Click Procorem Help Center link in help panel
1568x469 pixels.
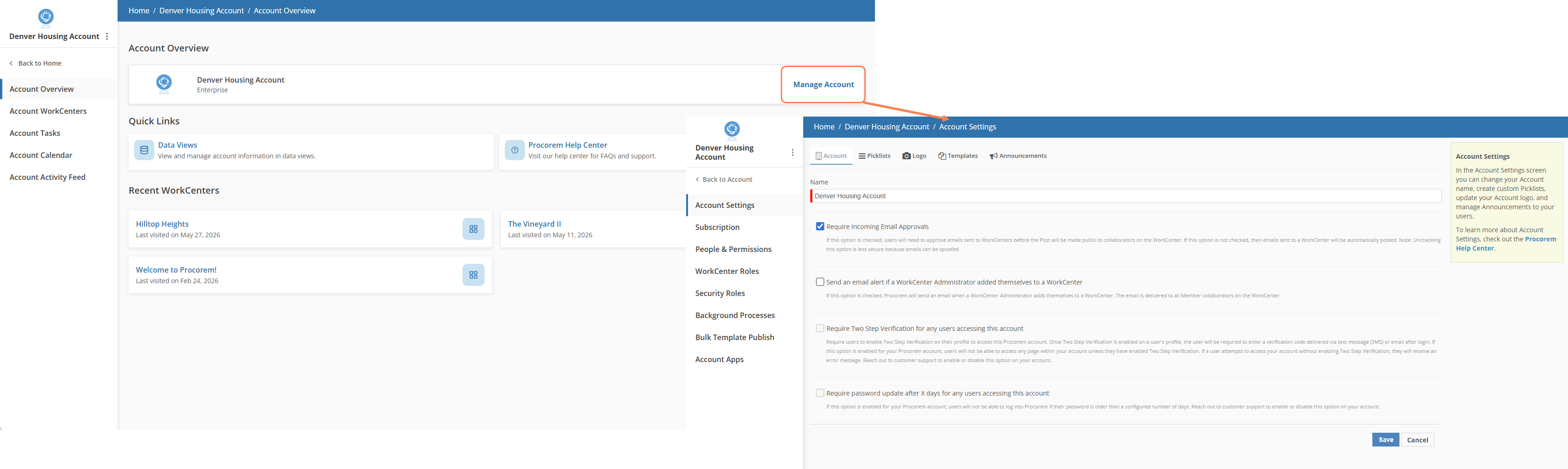coord(1505,243)
